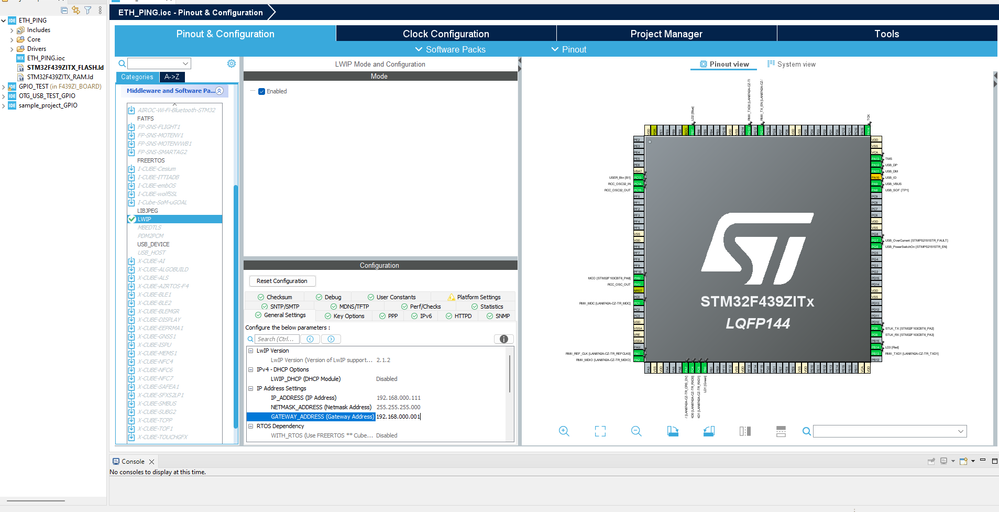Open the parameter info icon
The image size is (999, 512).
[503, 339]
